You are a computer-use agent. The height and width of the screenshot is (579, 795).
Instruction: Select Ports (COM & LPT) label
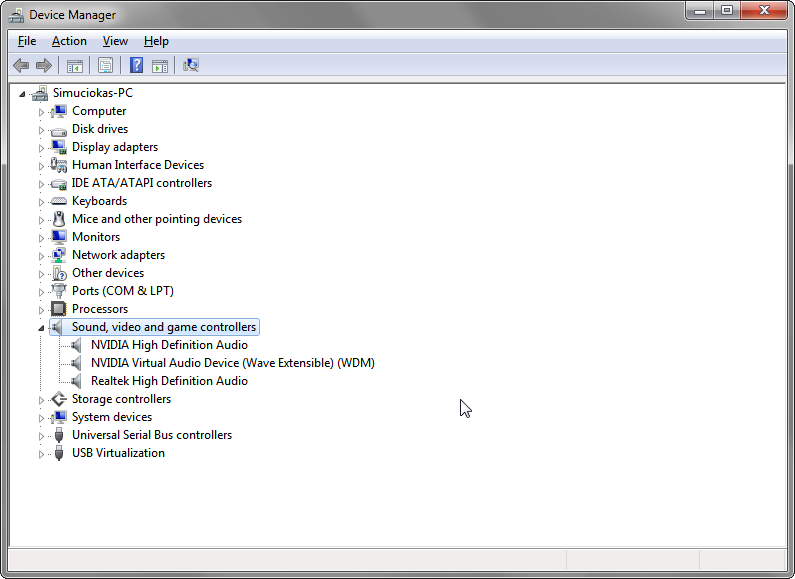point(123,291)
